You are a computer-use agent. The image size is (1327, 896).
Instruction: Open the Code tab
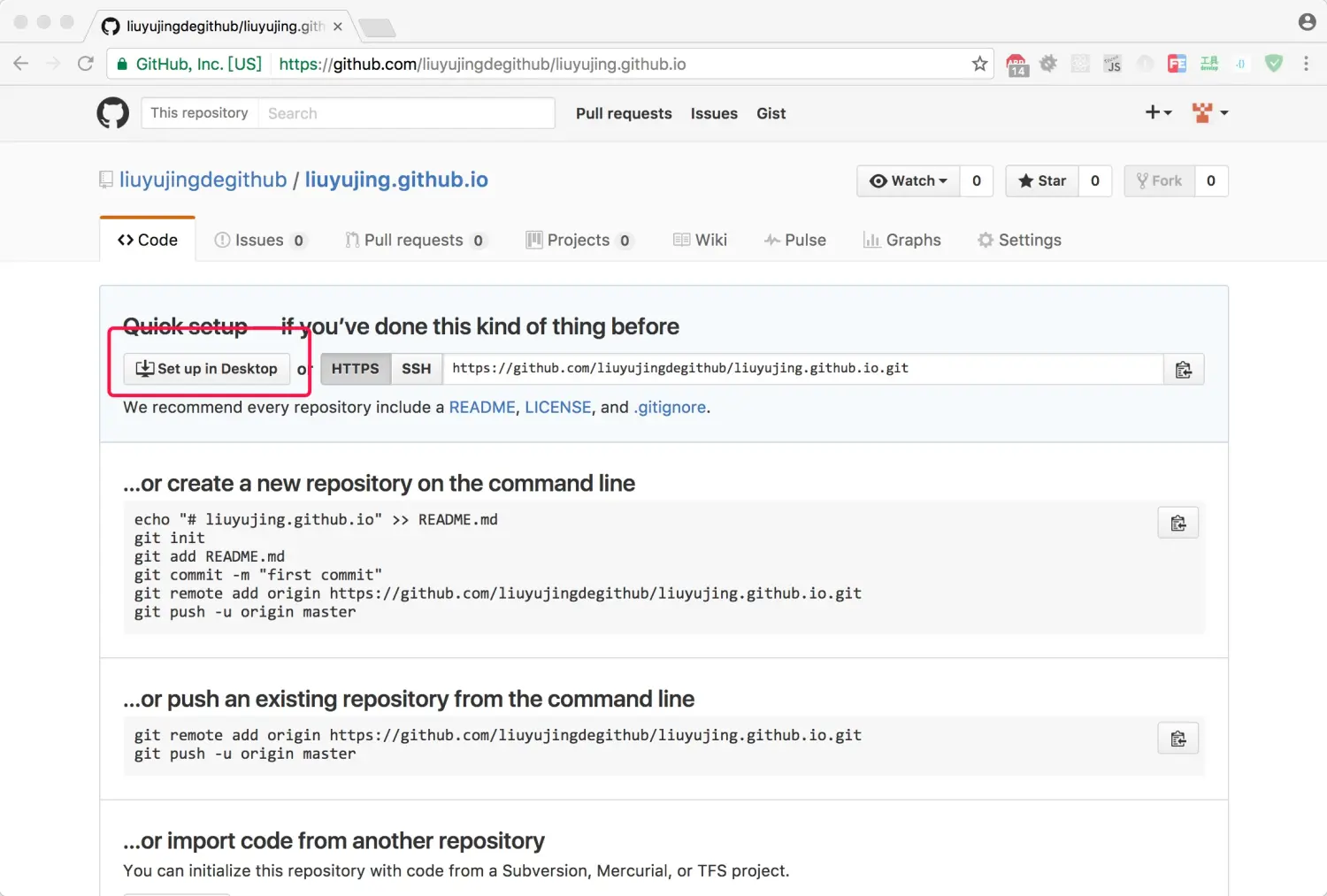pos(148,240)
